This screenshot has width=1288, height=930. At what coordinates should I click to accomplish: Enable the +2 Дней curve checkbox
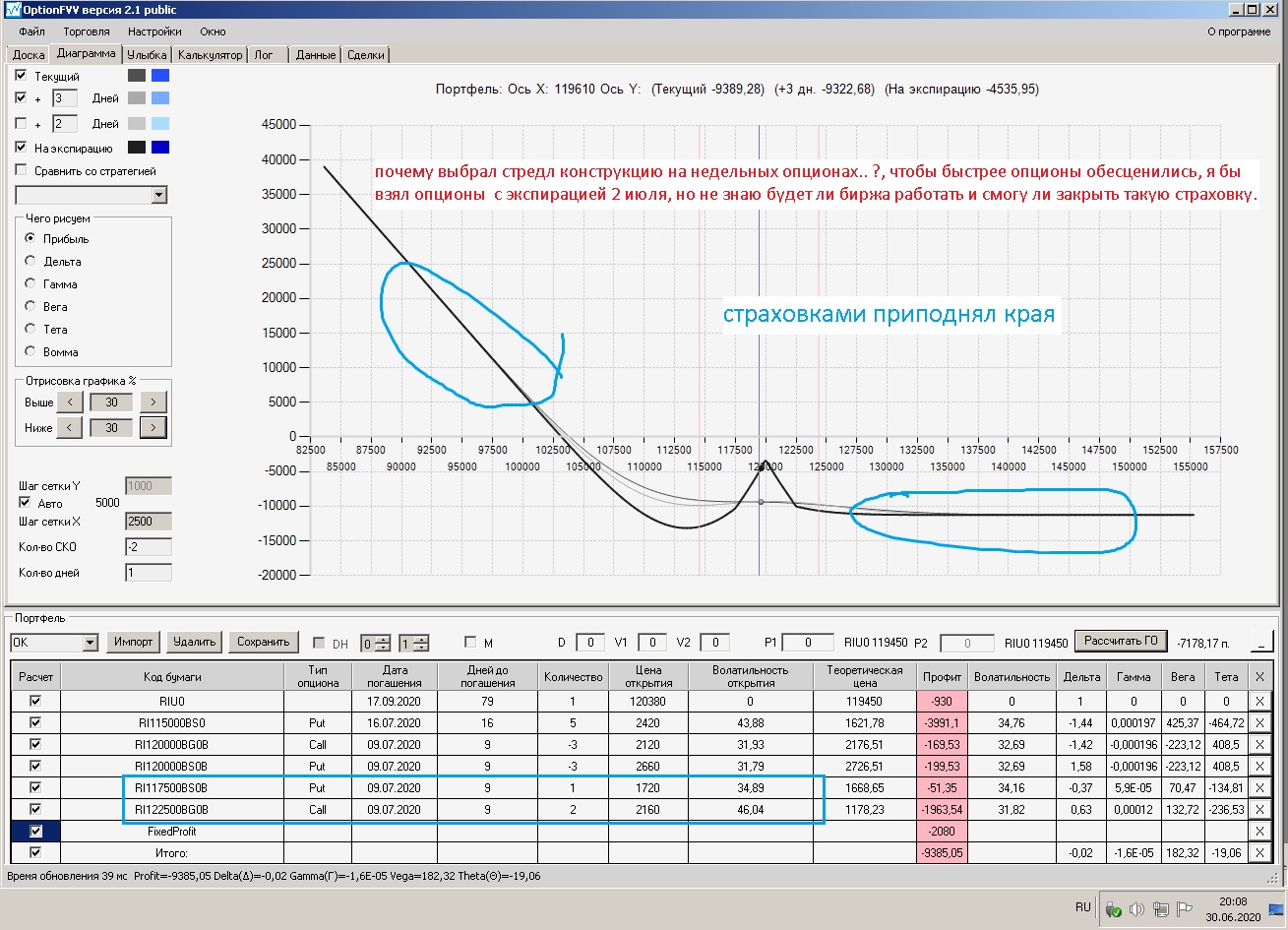click(x=22, y=124)
